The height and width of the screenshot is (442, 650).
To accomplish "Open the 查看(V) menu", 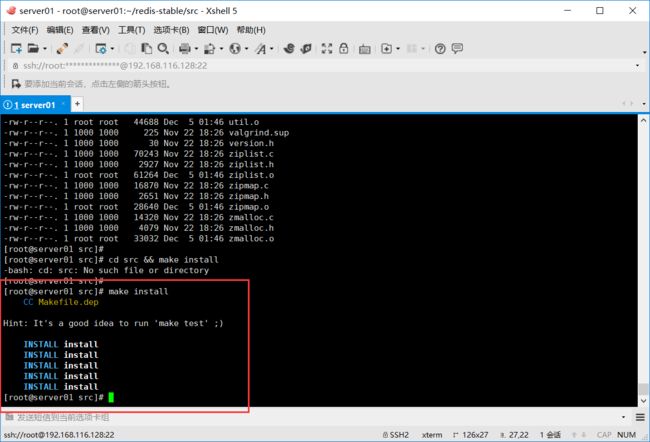I will pyautogui.click(x=96, y=30).
